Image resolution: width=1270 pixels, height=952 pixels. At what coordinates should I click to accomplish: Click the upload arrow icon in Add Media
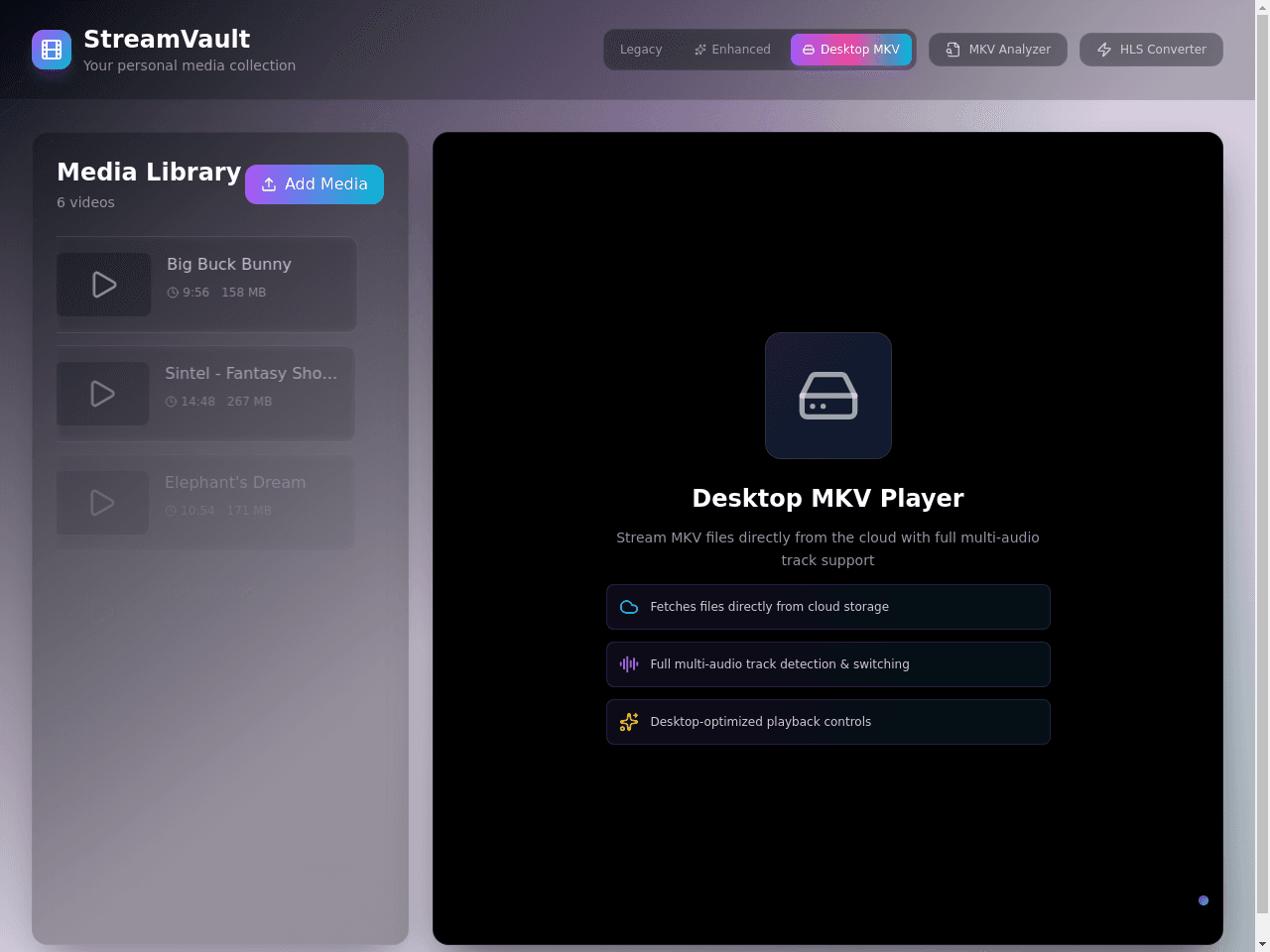(x=269, y=184)
